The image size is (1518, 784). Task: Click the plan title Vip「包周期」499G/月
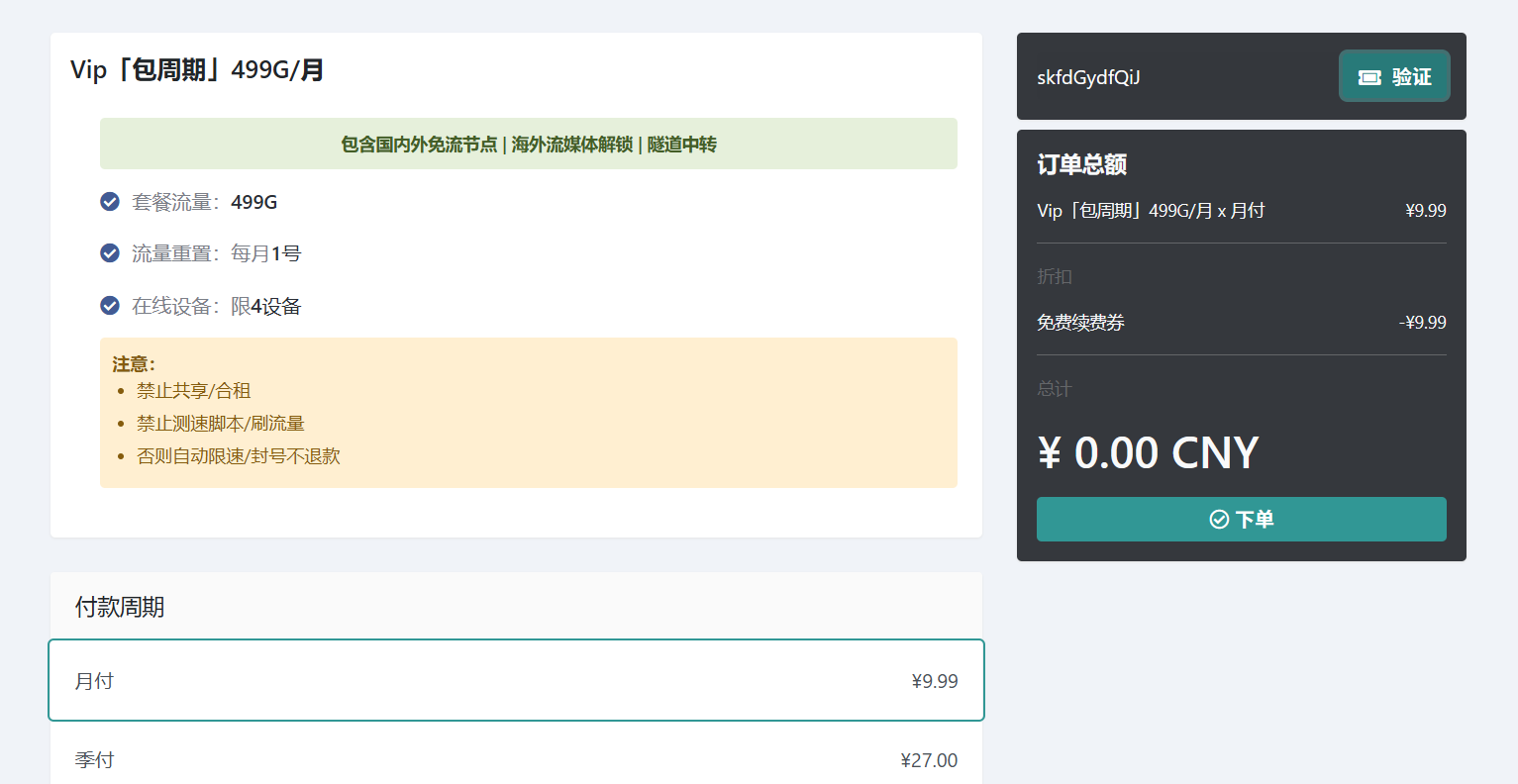coord(197,70)
